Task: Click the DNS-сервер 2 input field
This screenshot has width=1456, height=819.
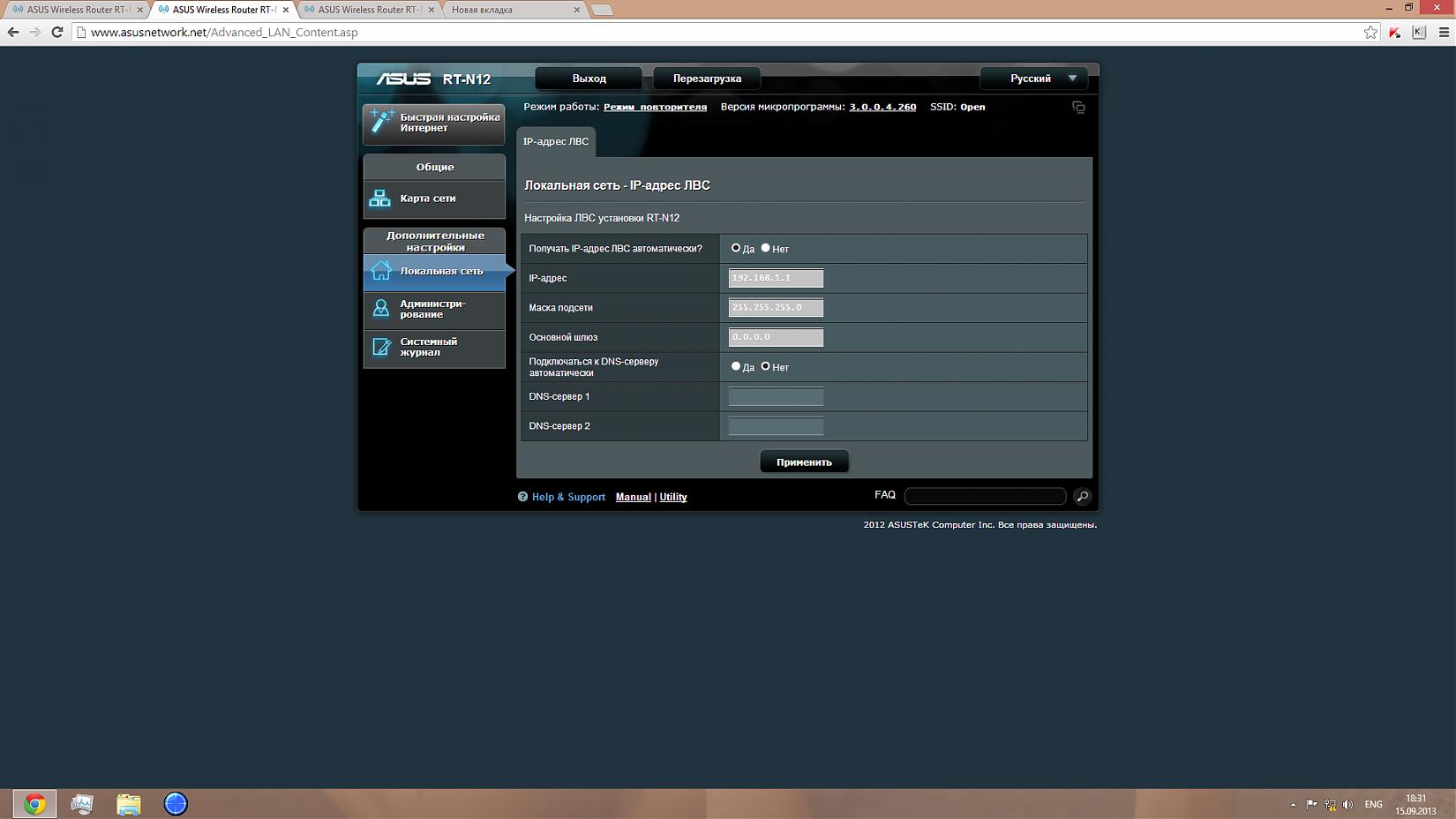Action: click(776, 426)
